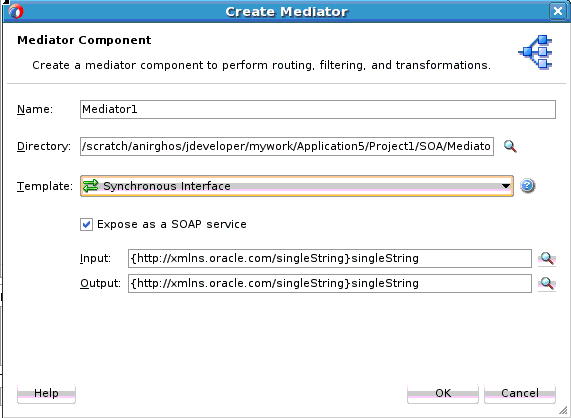
Task: Click the dialog resize grip corner
Action: tap(563, 410)
